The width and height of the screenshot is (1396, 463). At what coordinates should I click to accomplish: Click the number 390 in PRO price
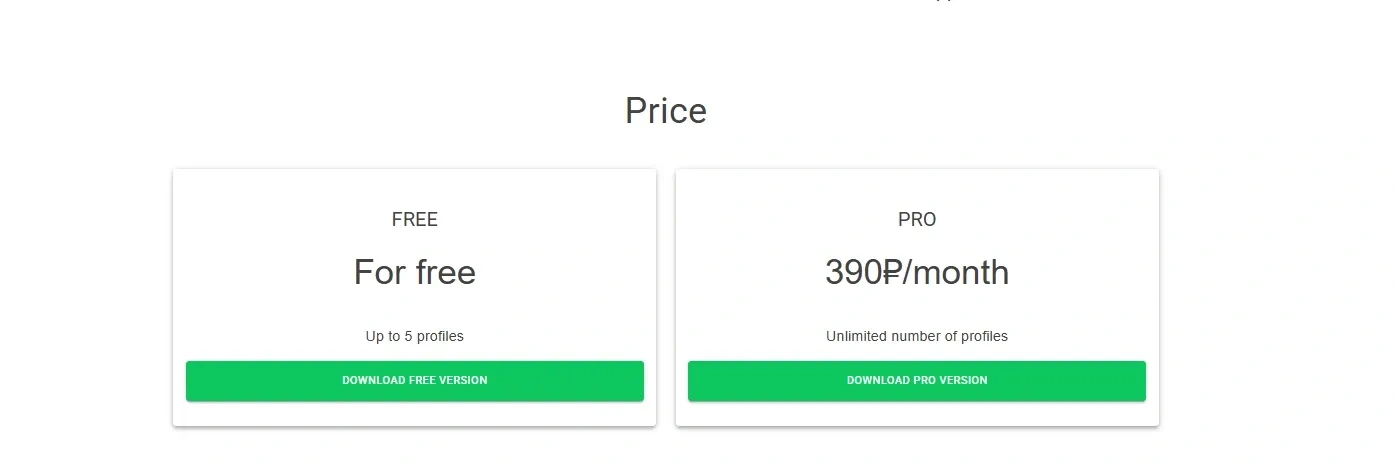point(853,273)
